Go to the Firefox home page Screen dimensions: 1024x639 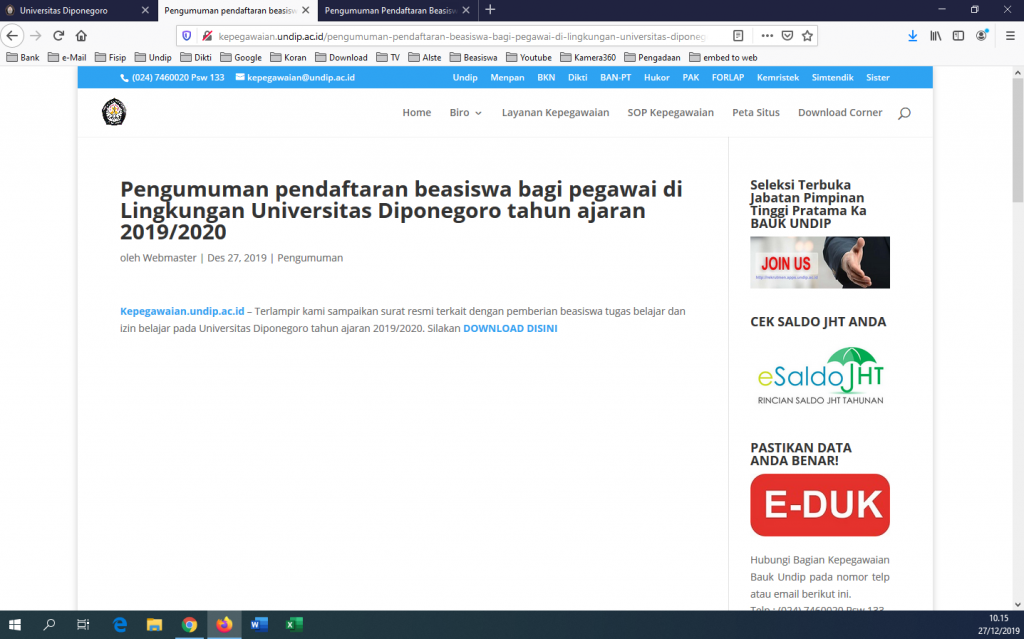click(82, 35)
